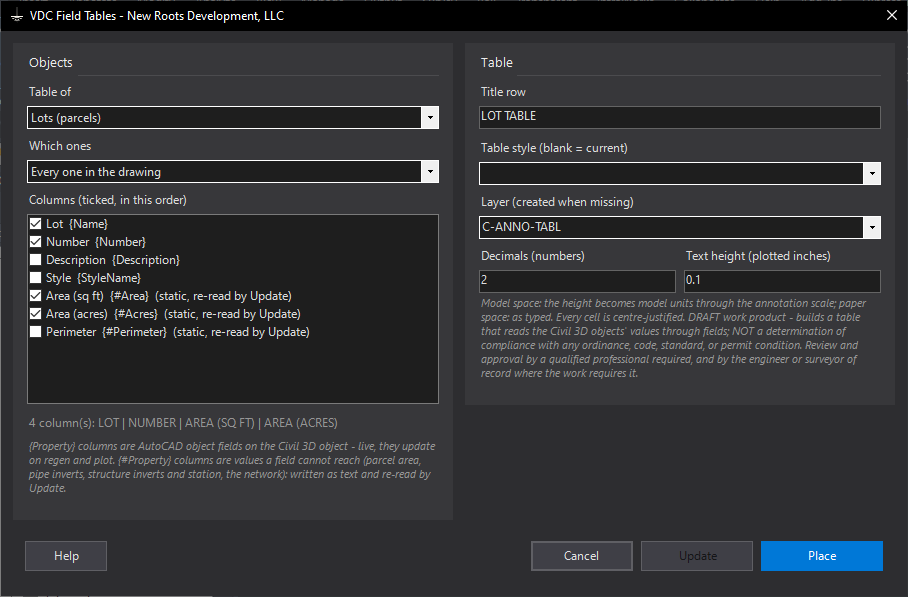Click the 'Text height (plotted inches)' label
The image size is (908, 597).
coord(758,256)
